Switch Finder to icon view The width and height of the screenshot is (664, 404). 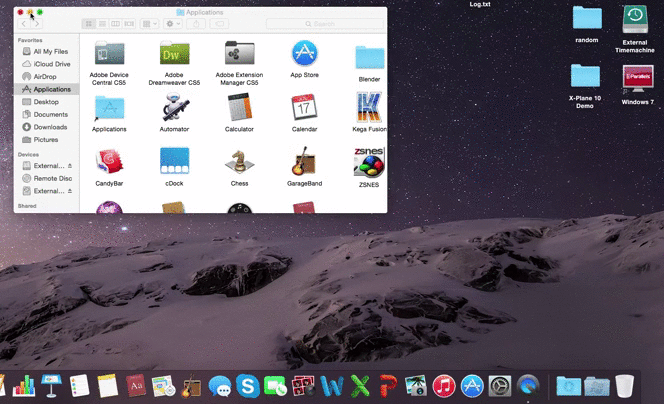point(89,24)
